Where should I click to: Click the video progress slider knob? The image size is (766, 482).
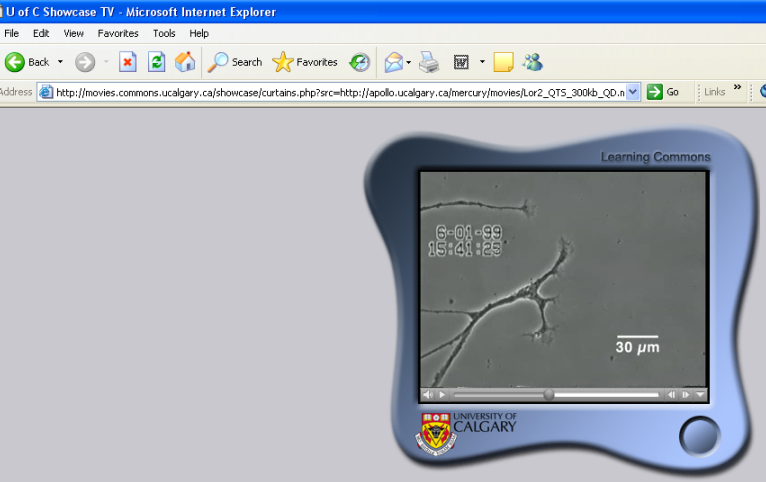pos(549,395)
